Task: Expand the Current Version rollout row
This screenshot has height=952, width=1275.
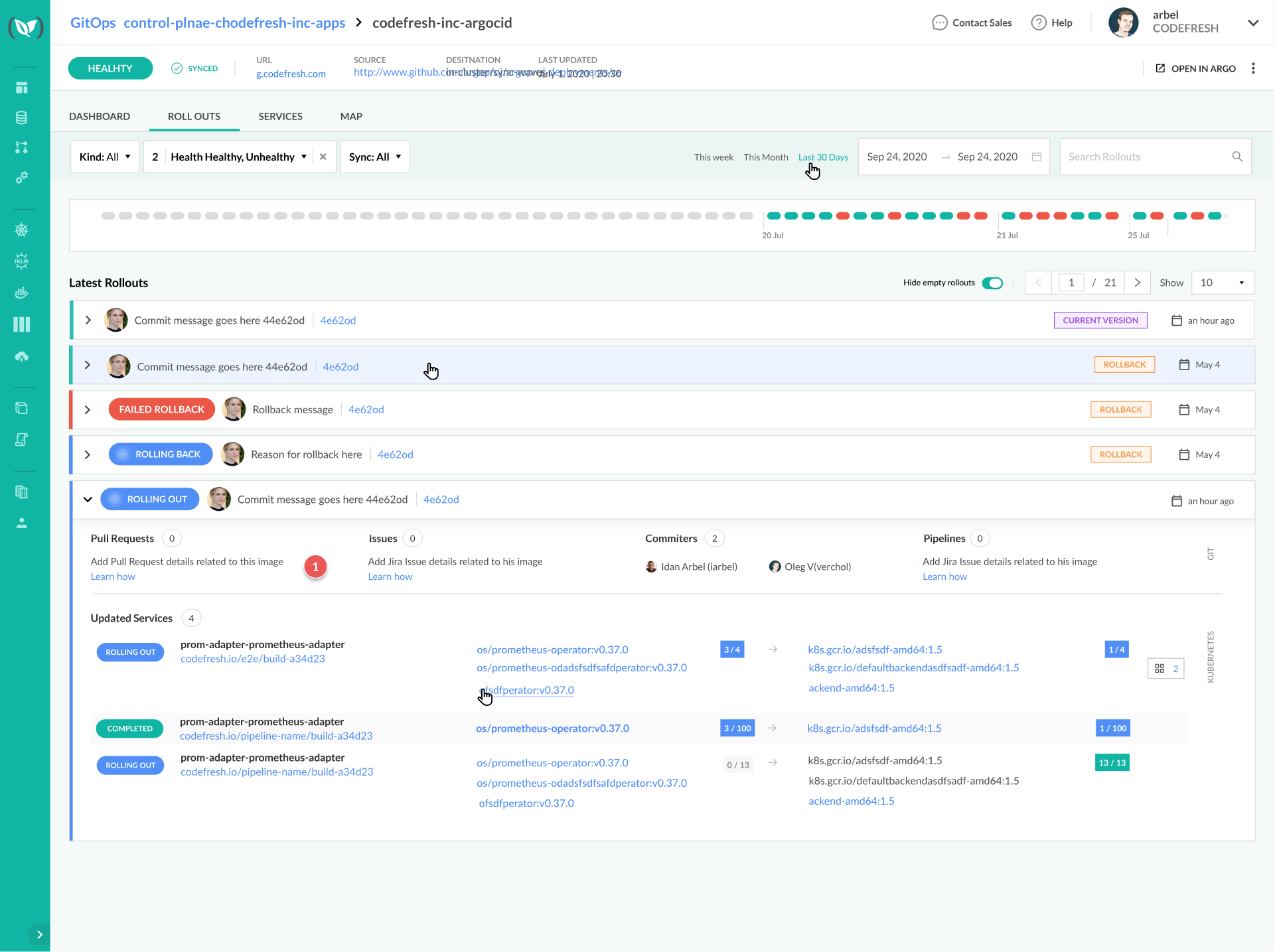Action: [x=88, y=320]
